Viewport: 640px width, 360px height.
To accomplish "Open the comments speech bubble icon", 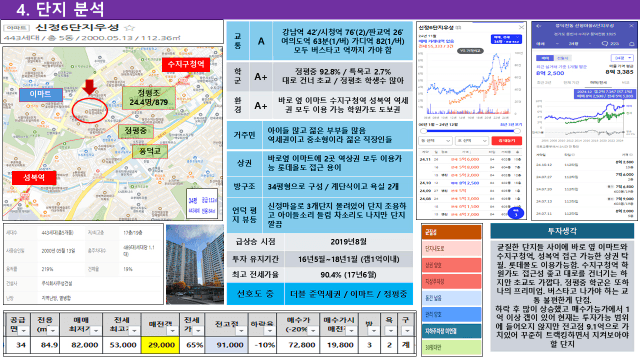I will pos(605,43).
